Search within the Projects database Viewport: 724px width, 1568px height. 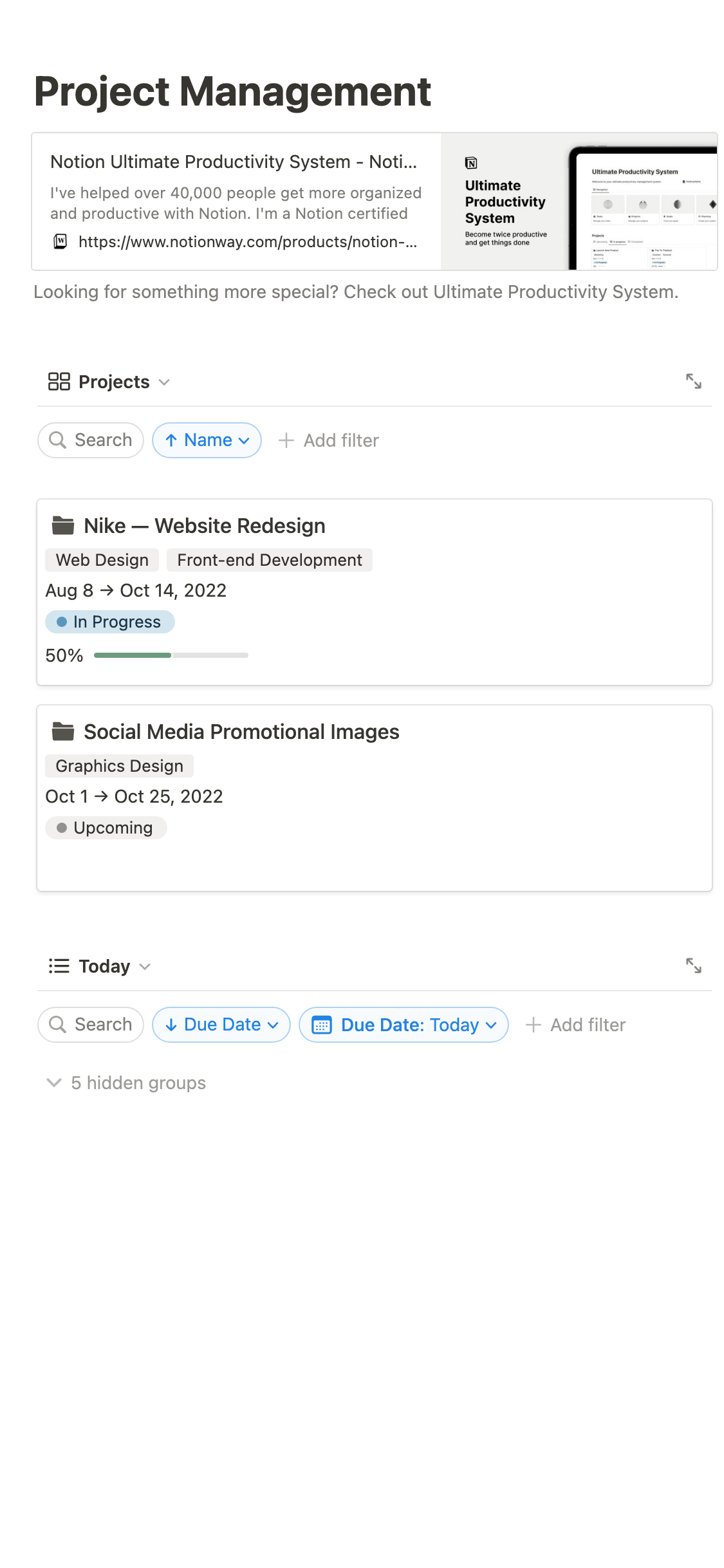[x=91, y=440]
